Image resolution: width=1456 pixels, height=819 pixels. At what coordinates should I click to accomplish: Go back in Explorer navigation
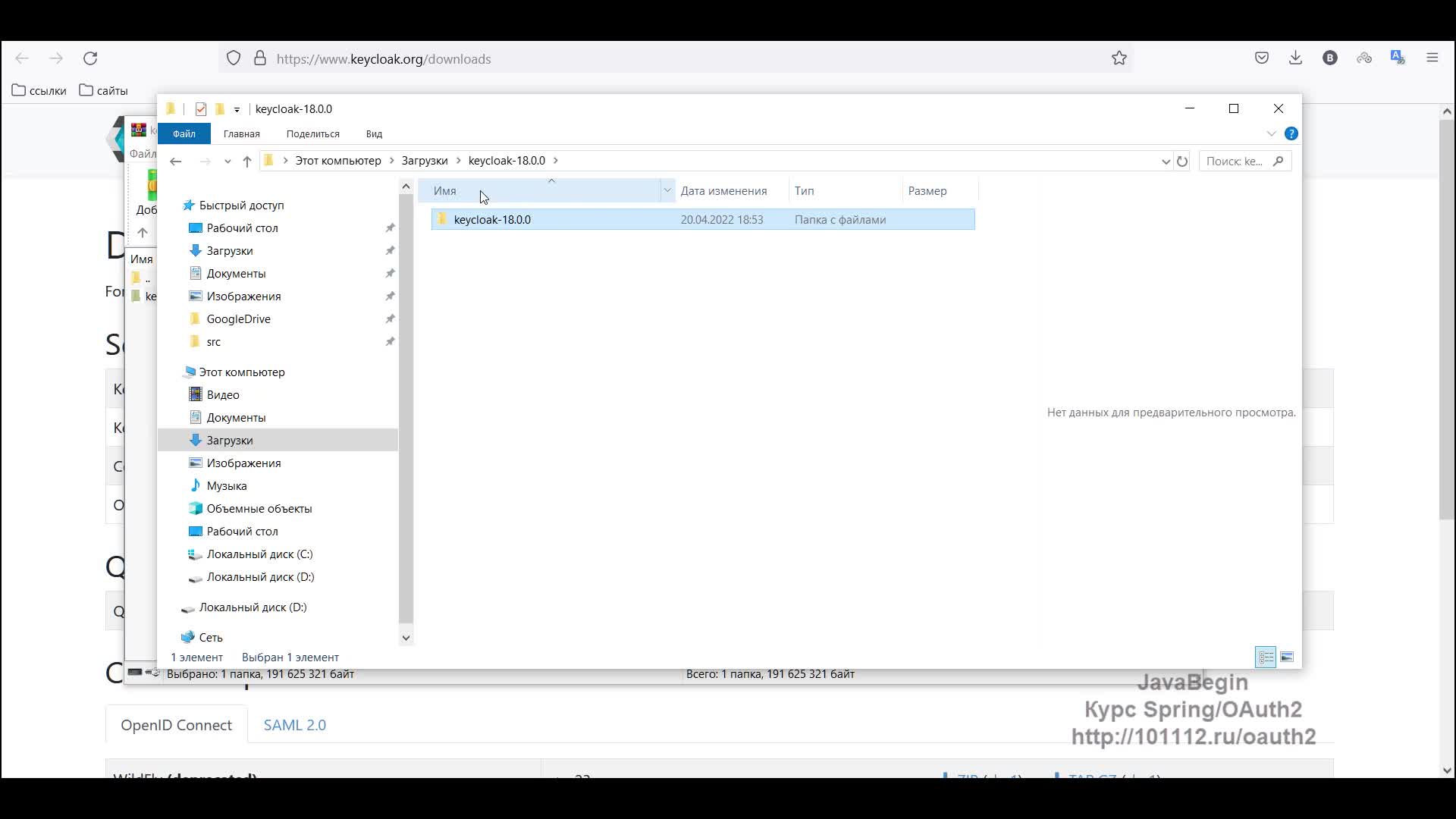click(x=175, y=161)
